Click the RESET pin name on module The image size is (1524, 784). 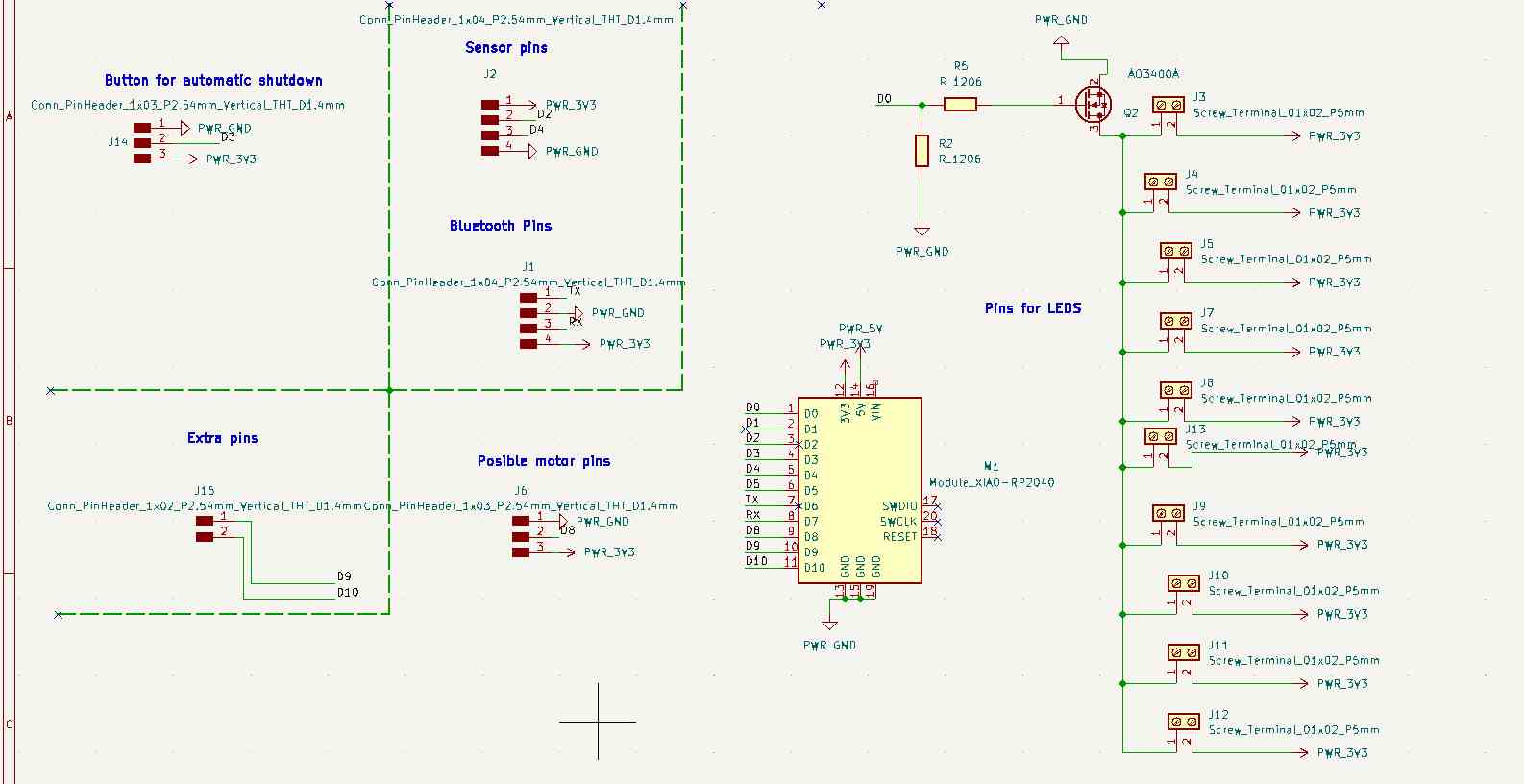click(x=900, y=537)
